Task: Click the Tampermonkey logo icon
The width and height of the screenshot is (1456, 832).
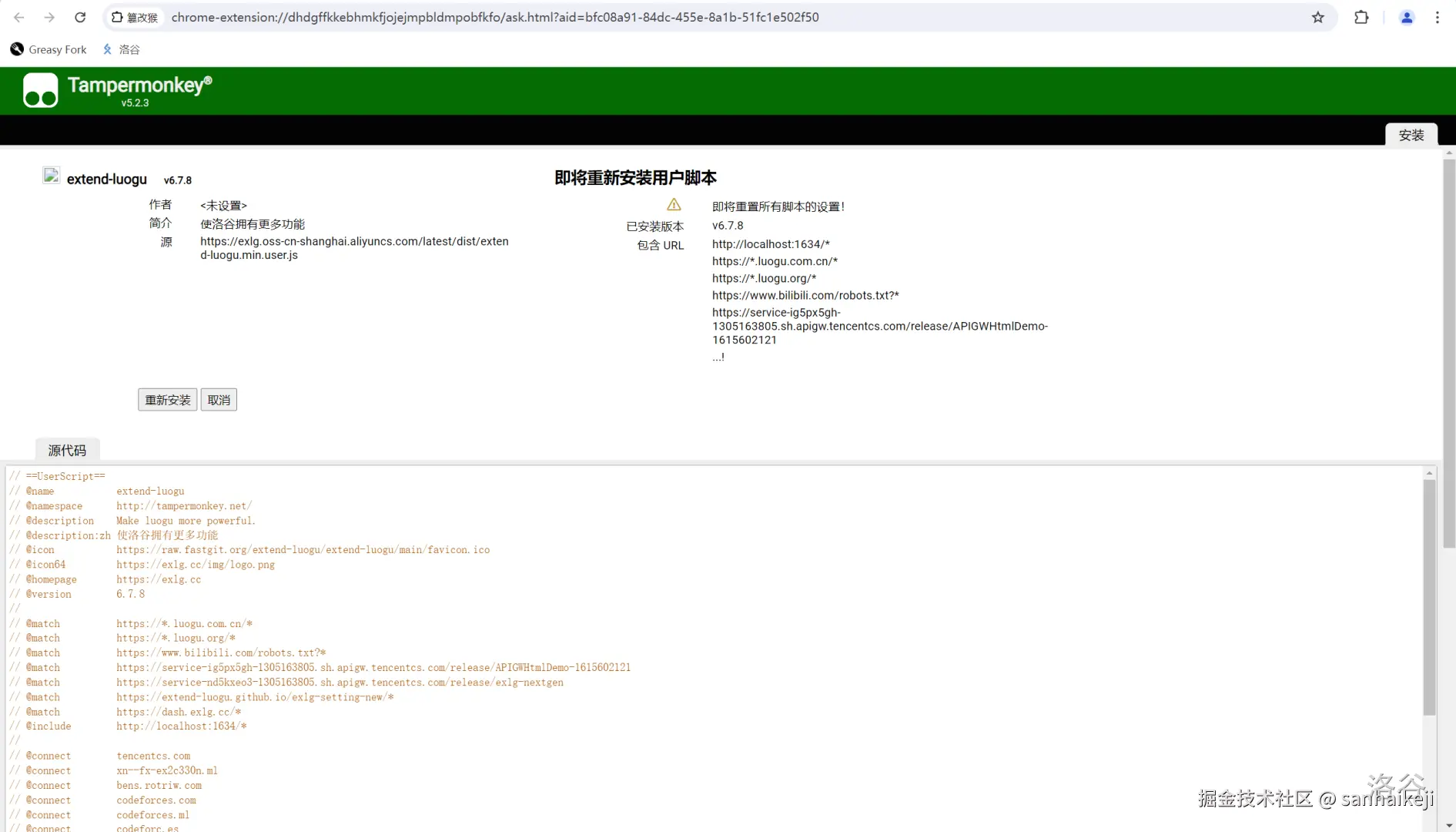Action: click(41, 90)
